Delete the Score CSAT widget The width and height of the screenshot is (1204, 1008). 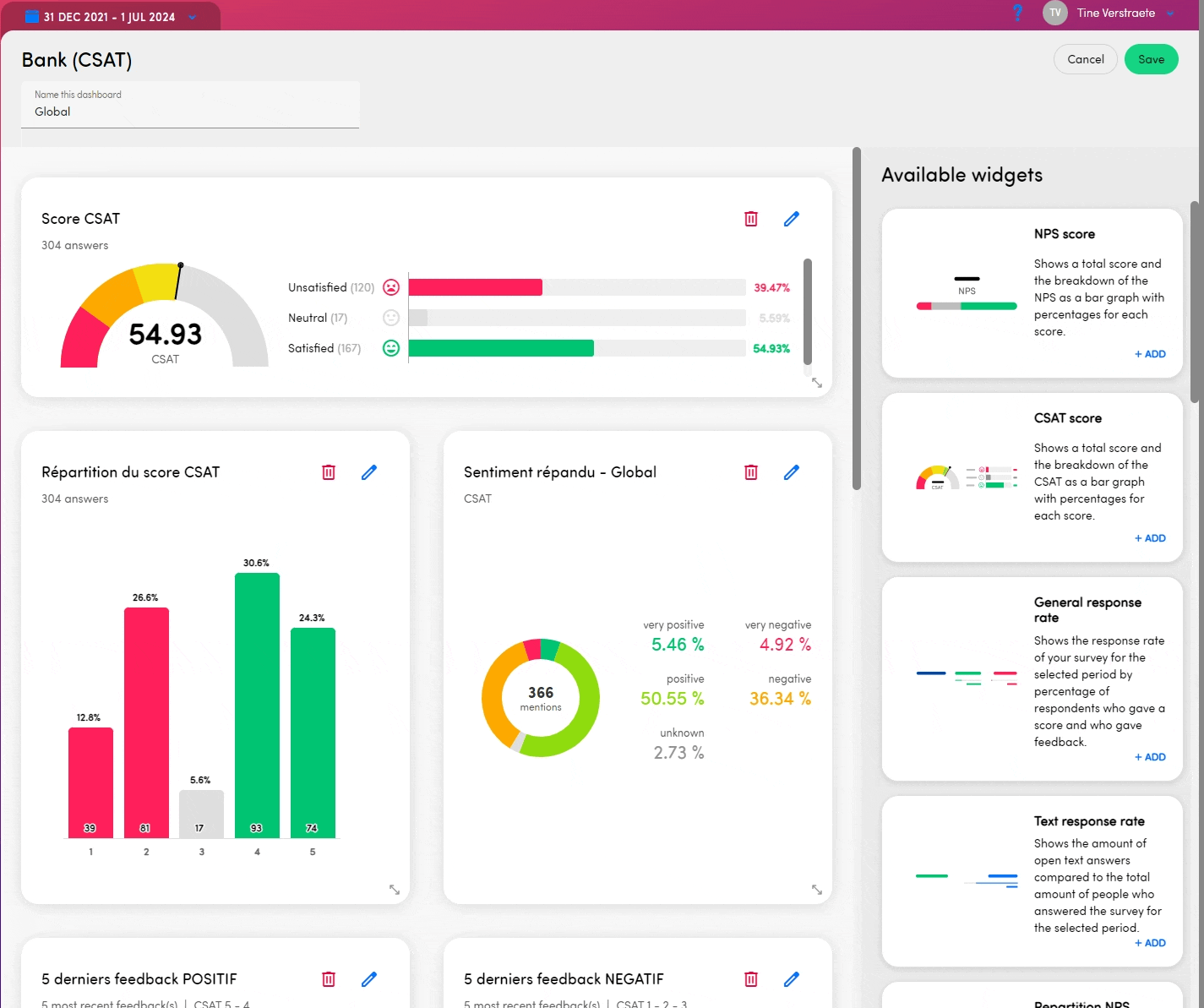coord(750,219)
